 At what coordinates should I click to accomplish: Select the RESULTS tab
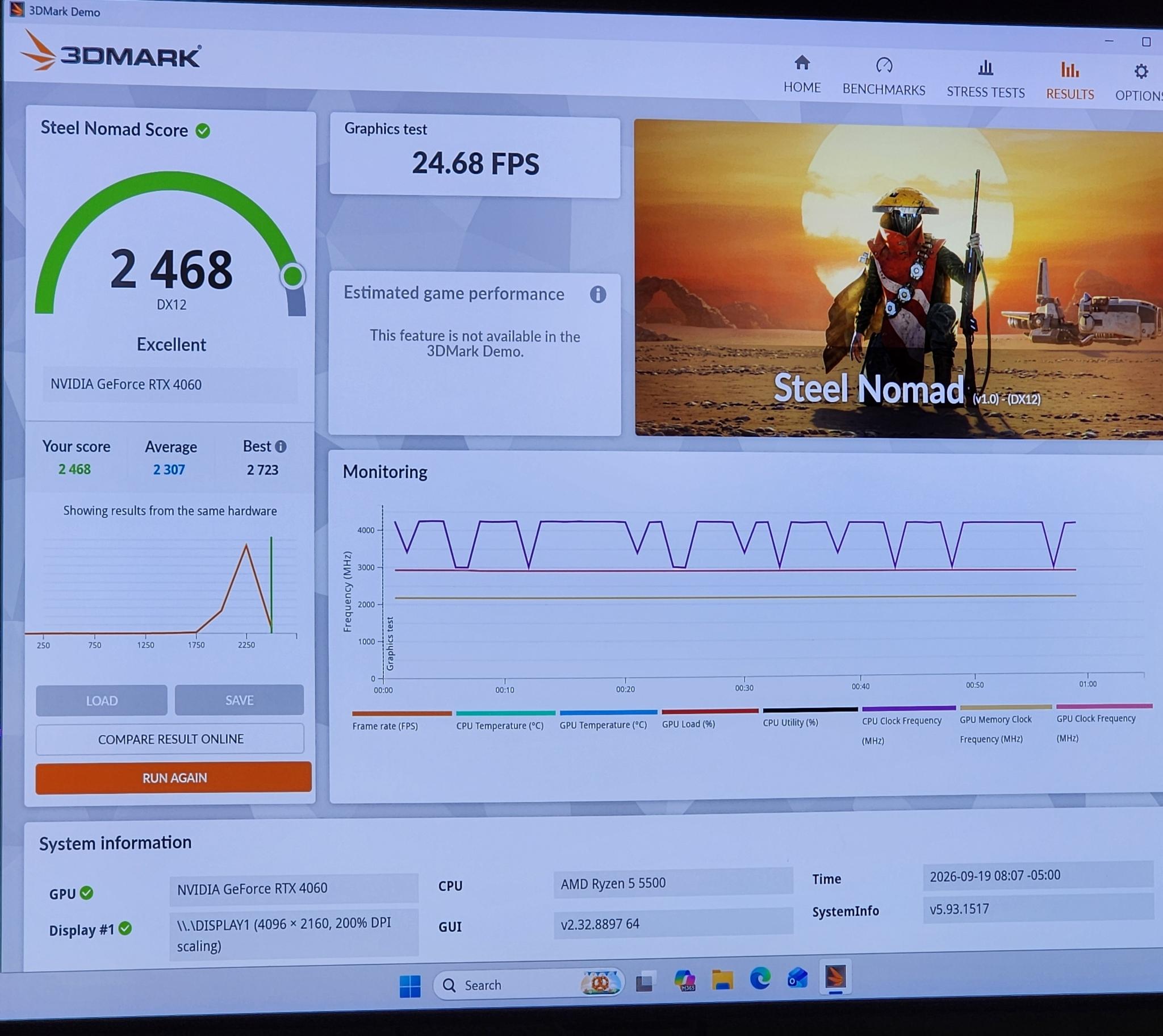(x=1070, y=81)
